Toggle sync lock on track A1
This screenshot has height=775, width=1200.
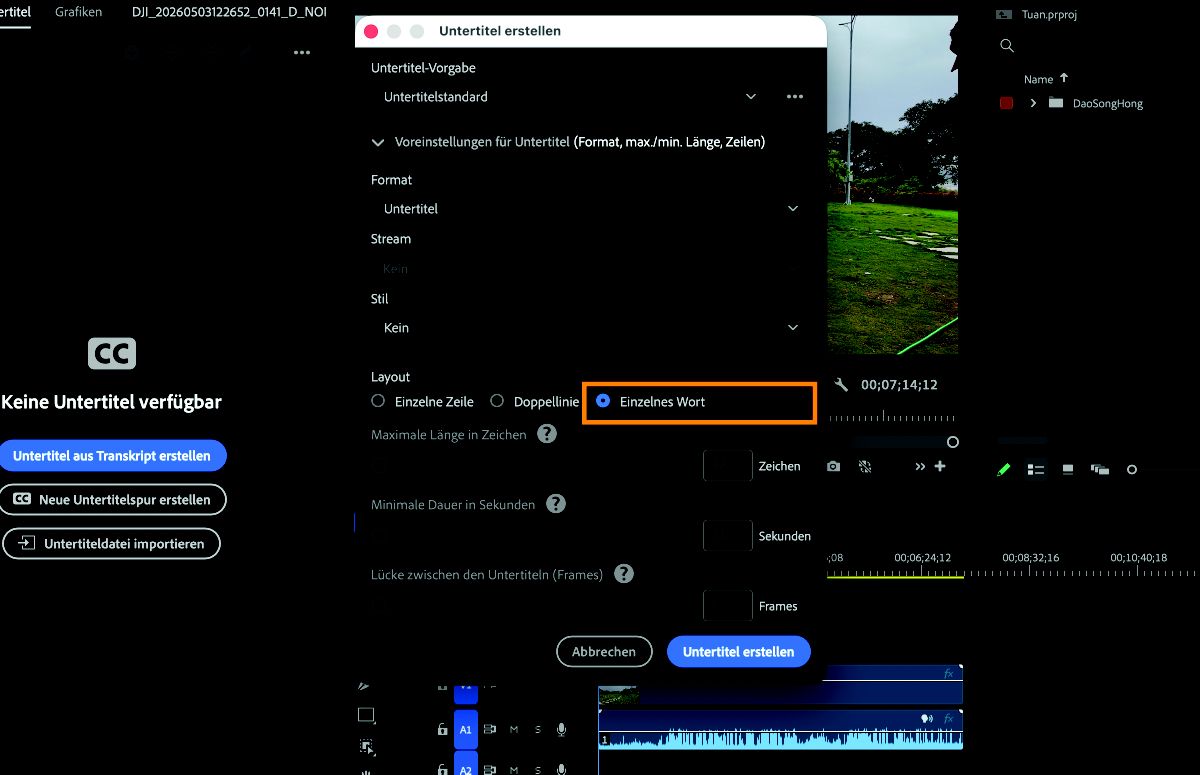[490, 730]
